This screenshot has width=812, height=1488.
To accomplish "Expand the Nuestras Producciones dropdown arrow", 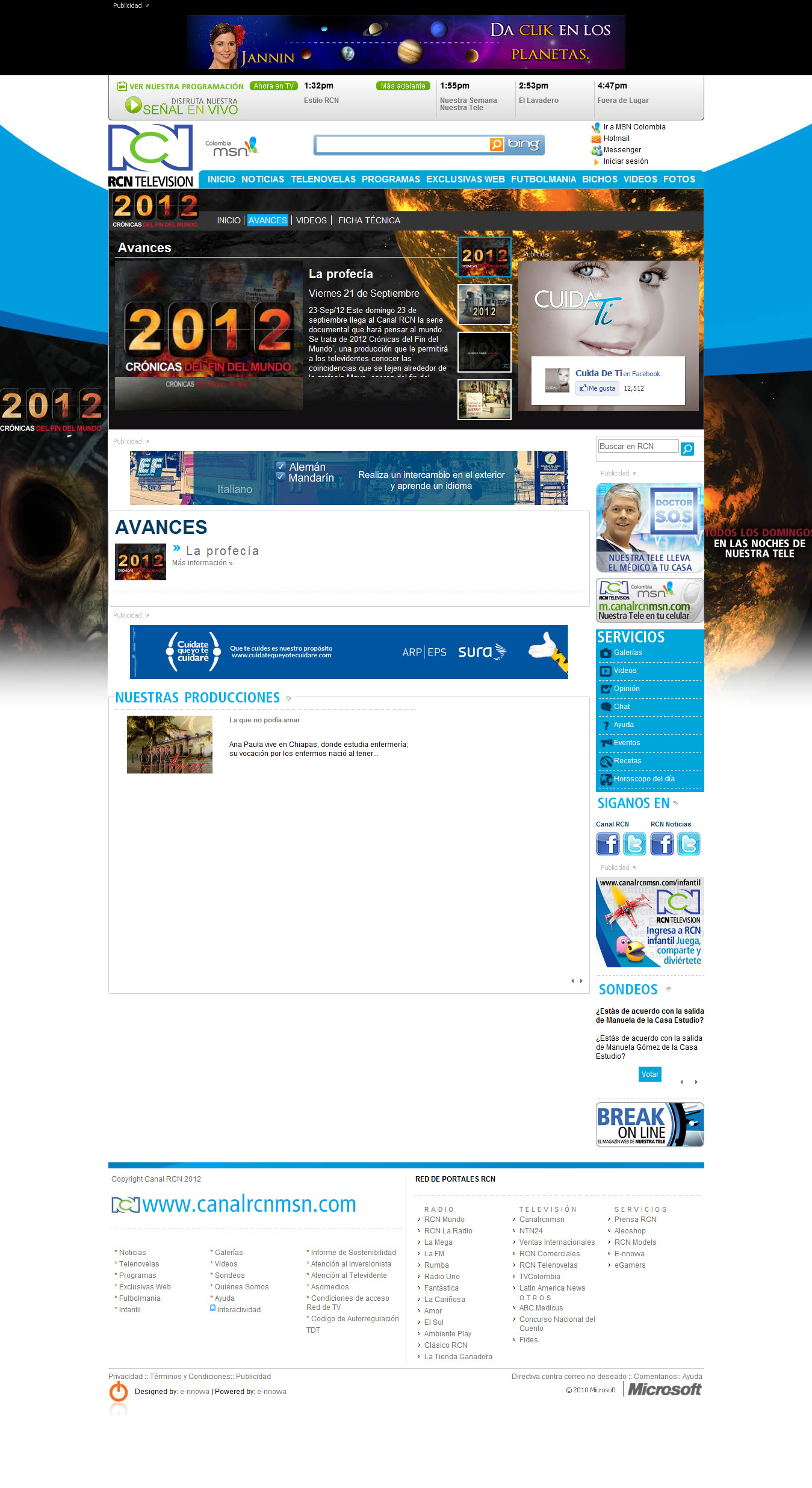I will (288, 699).
